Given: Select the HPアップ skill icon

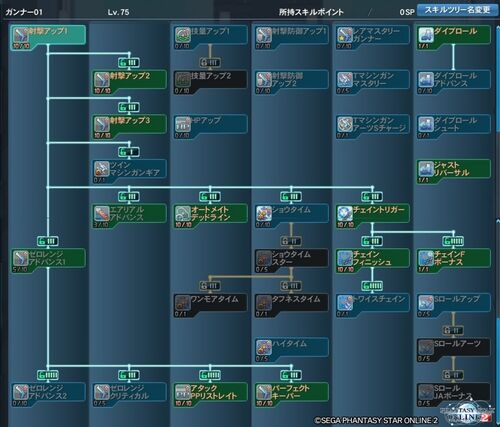Looking at the screenshot, I should coord(183,124).
